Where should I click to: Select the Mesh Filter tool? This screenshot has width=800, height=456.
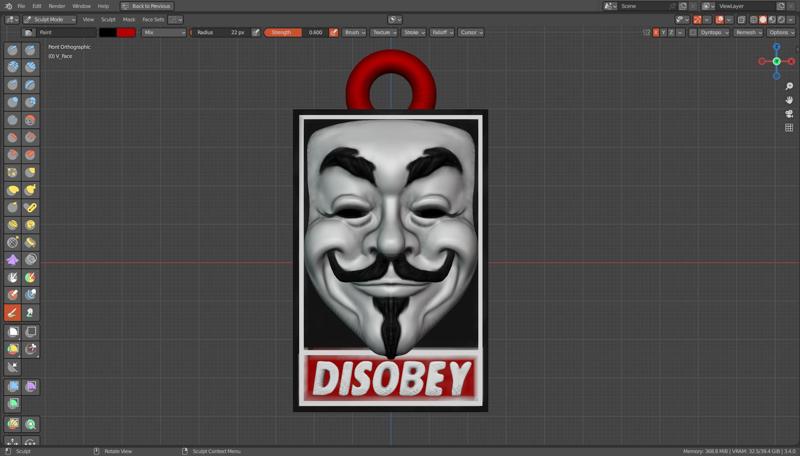(13, 387)
